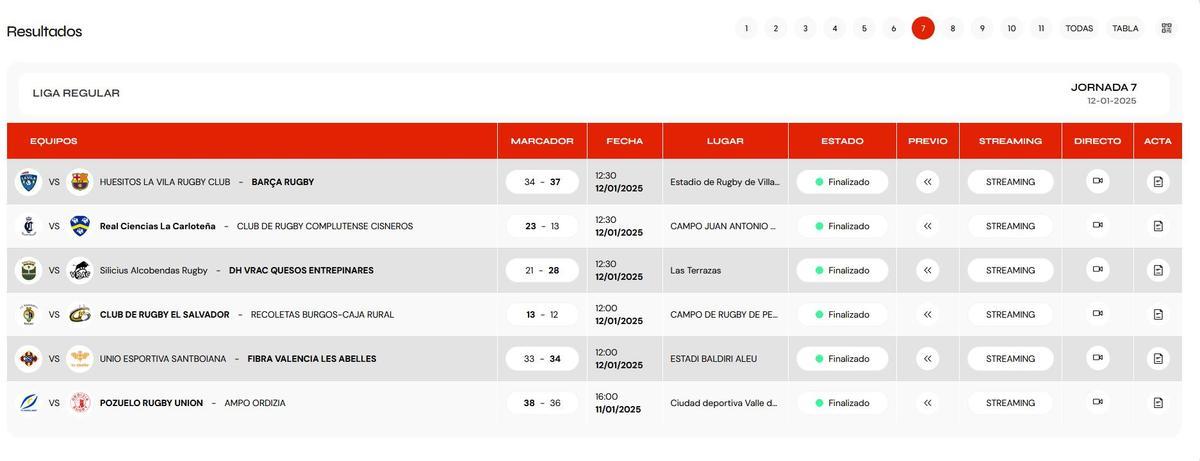This screenshot has width=1200, height=461.
Task: Open live video for Real Ciencias match
Action: pyautogui.click(x=1097, y=226)
